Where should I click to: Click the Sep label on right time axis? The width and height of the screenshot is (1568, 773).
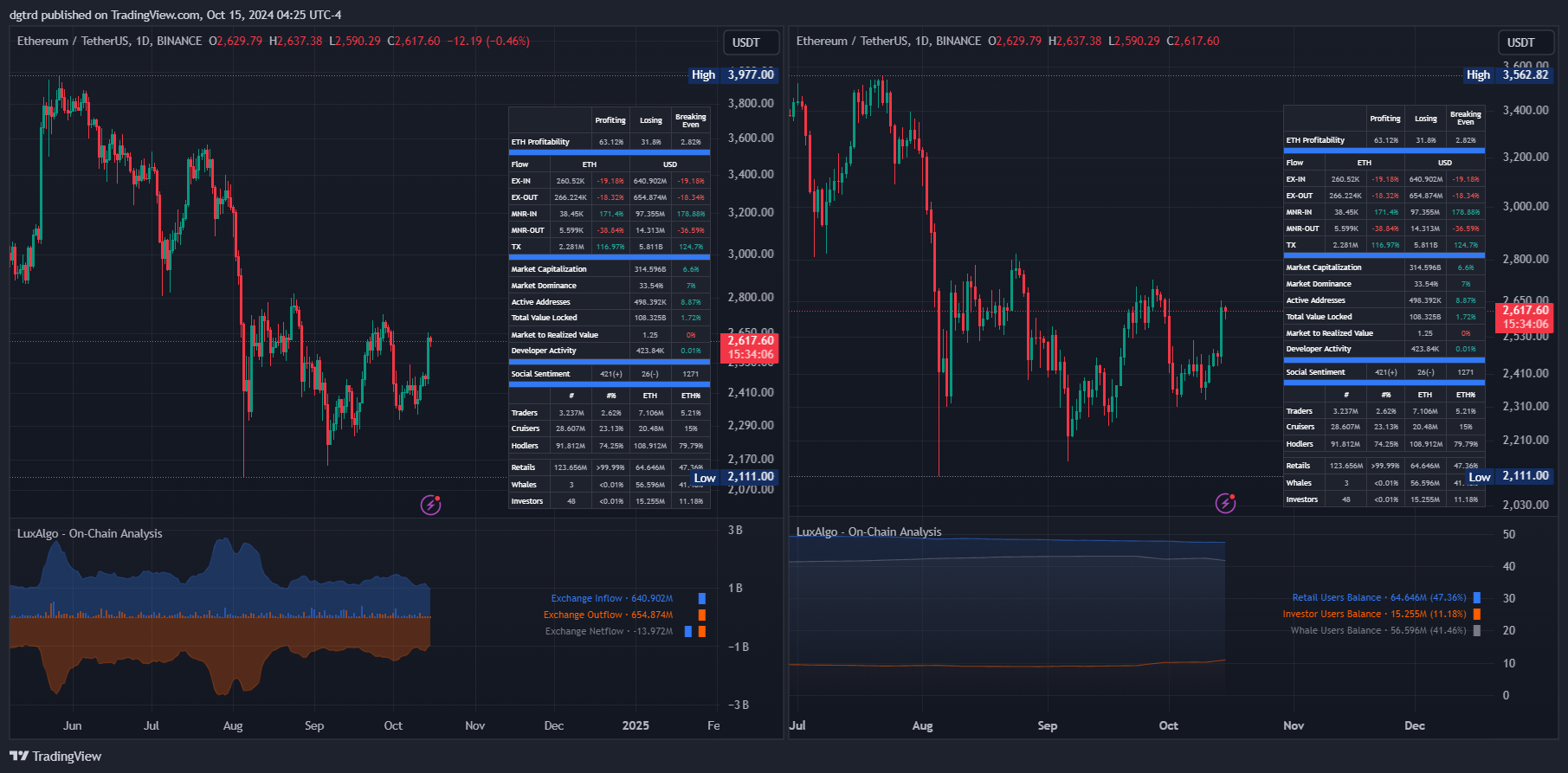[1048, 725]
